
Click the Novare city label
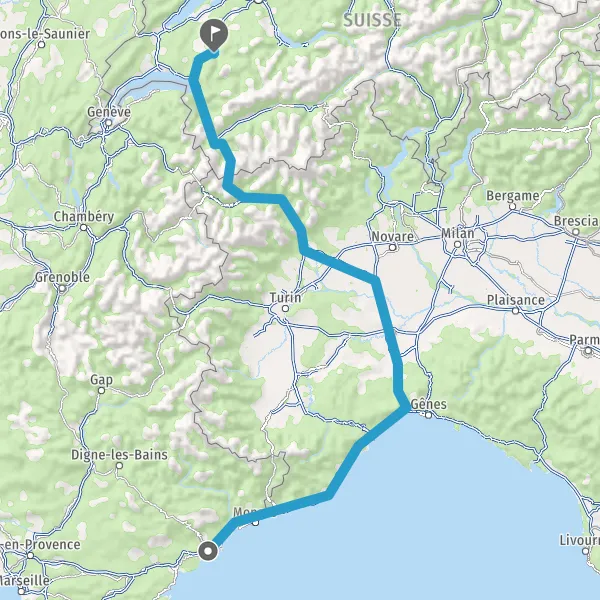click(392, 236)
